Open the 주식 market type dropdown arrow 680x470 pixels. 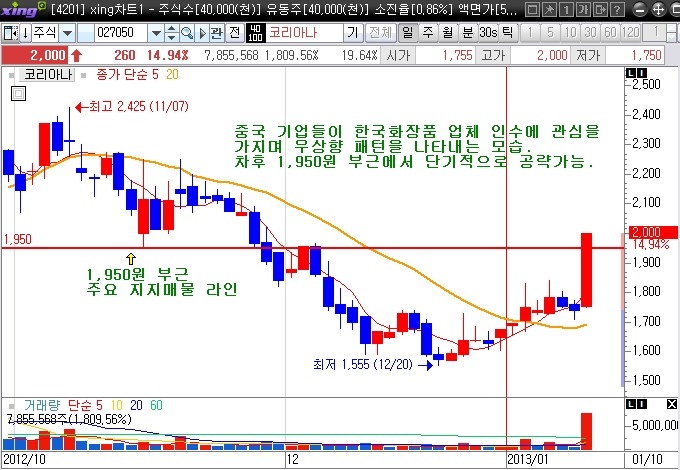67,33
